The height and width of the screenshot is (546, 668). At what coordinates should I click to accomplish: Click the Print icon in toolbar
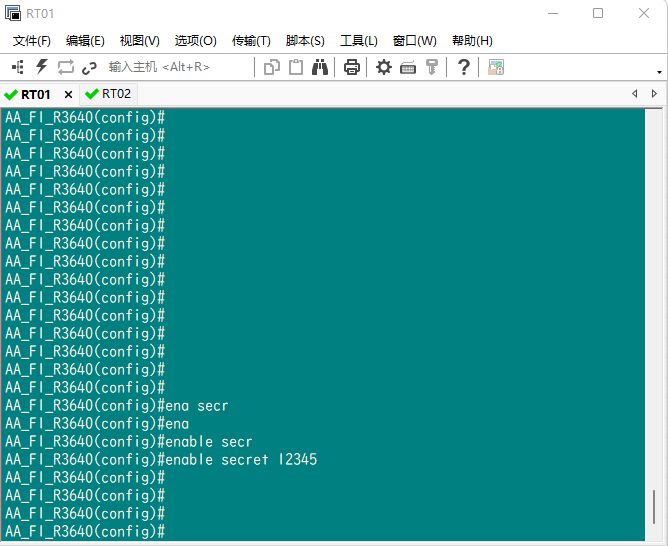click(x=352, y=67)
